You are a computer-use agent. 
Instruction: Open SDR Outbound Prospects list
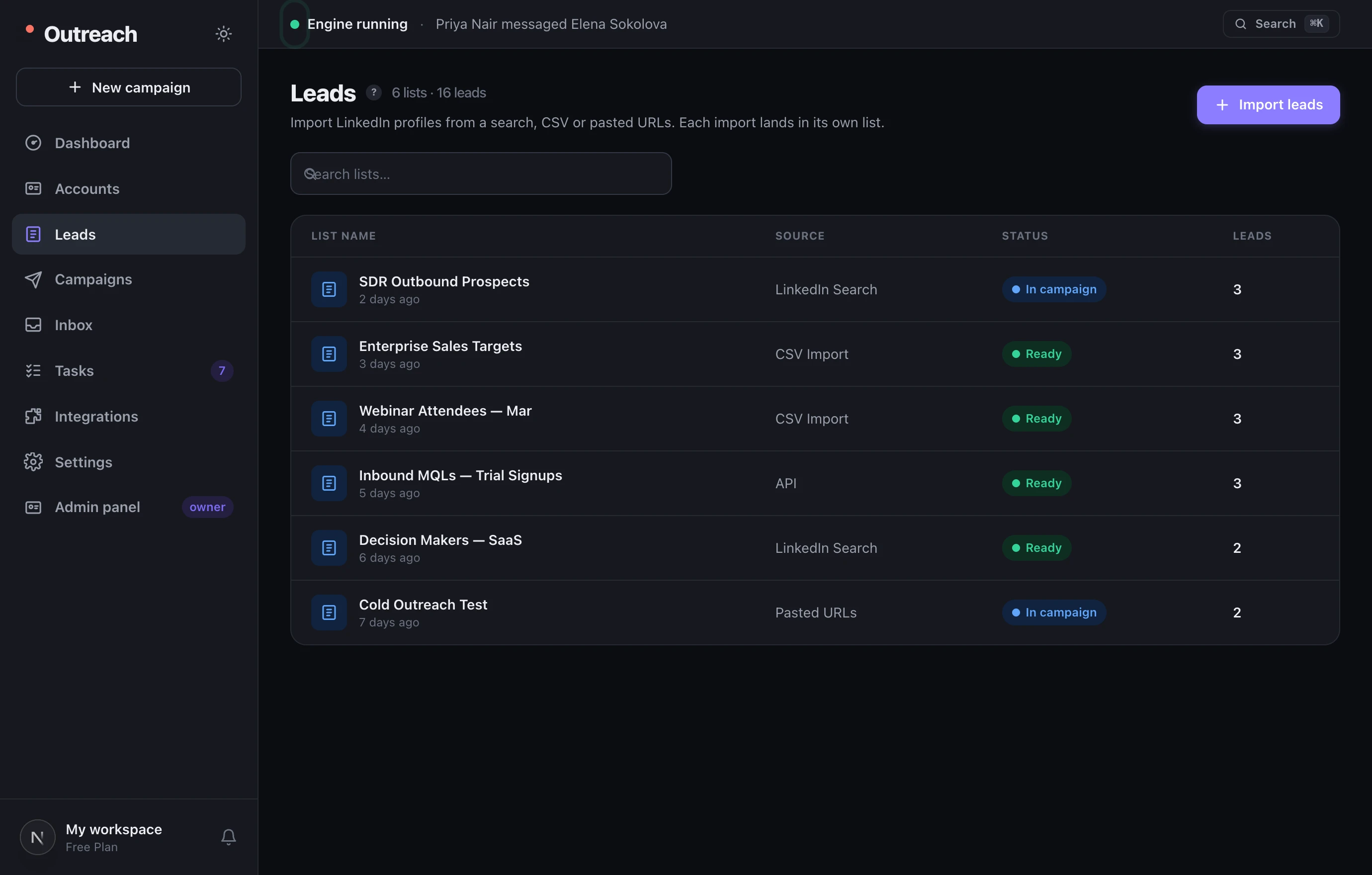pos(444,281)
